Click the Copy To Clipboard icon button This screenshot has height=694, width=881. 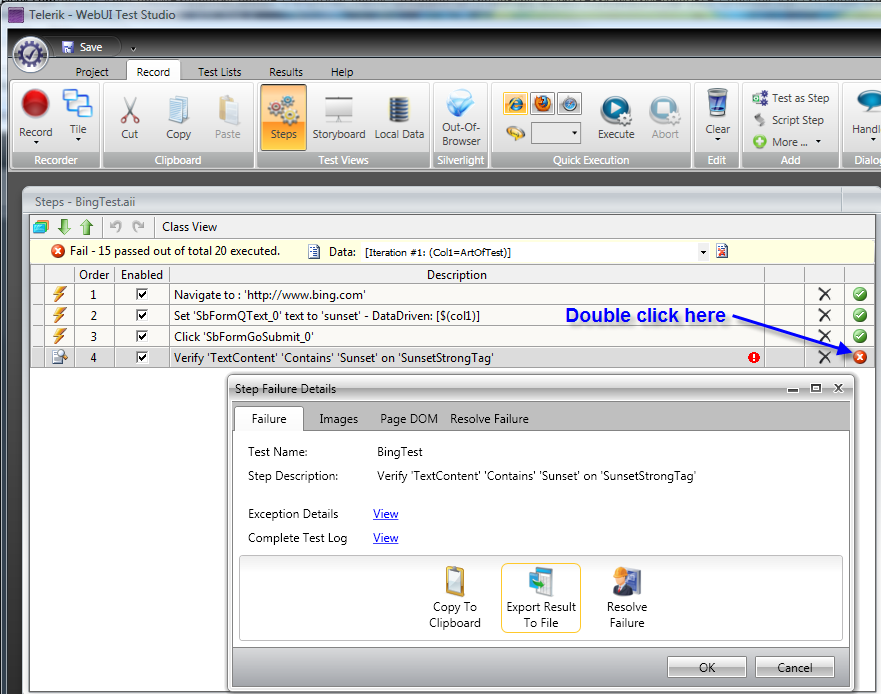coord(455,598)
